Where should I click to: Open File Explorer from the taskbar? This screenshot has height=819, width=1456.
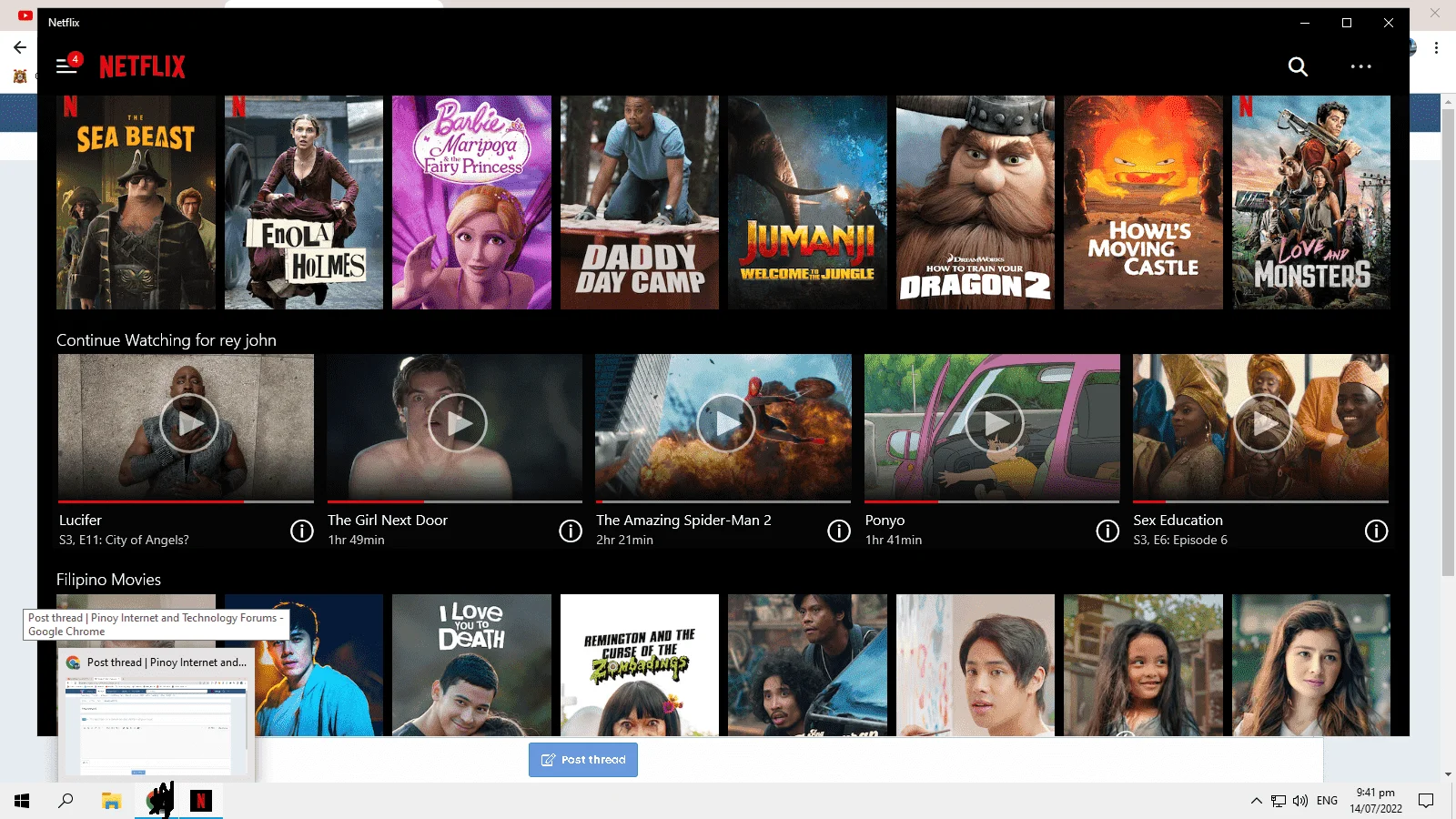(111, 801)
